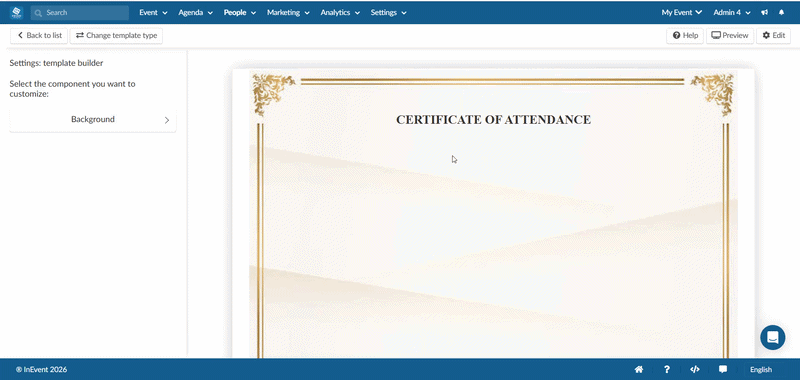Screen dimensions: 800x380
Task: Go back to list
Action: (39, 36)
